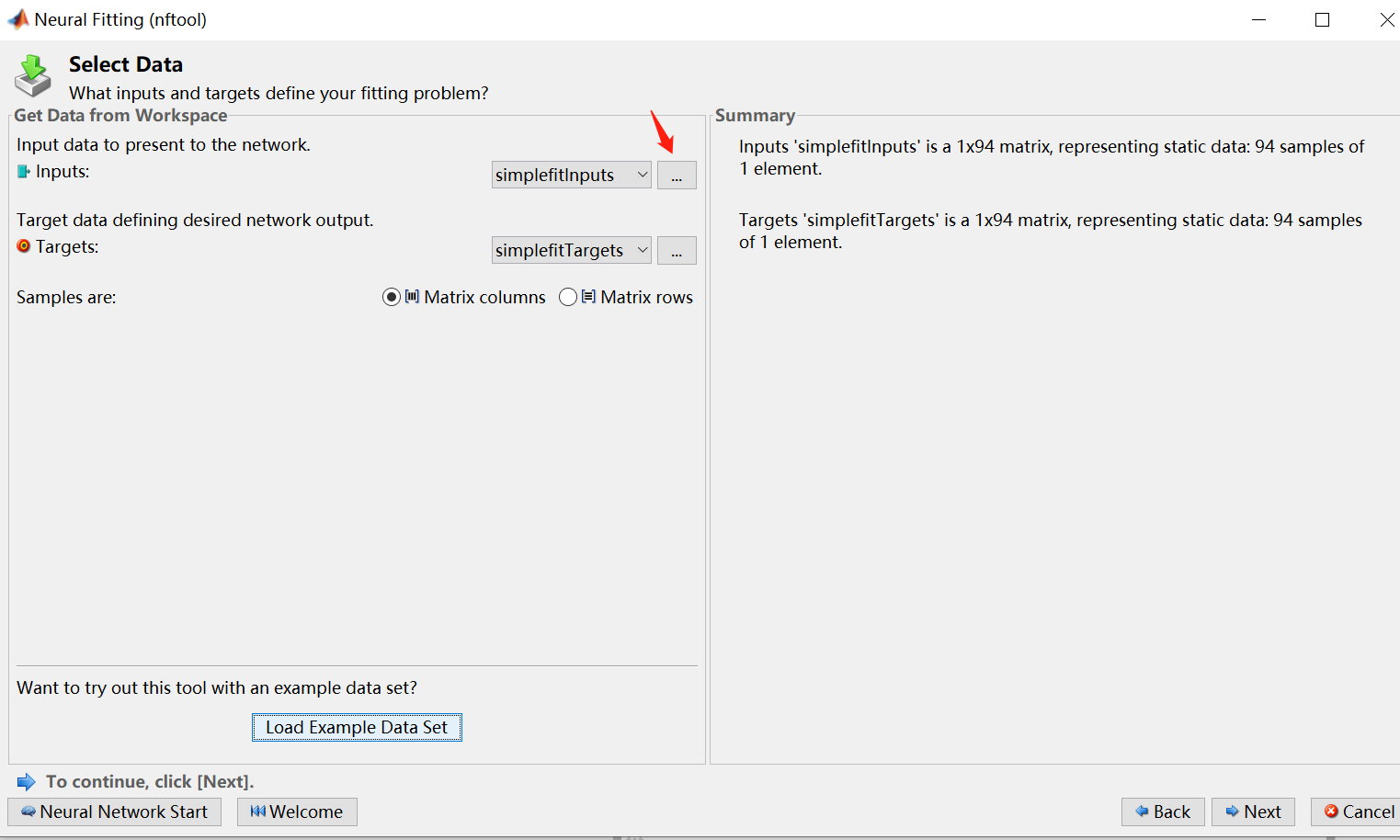Click 'Input data to present' description
Viewport: 1400px width, 840px height.
pos(164,144)
